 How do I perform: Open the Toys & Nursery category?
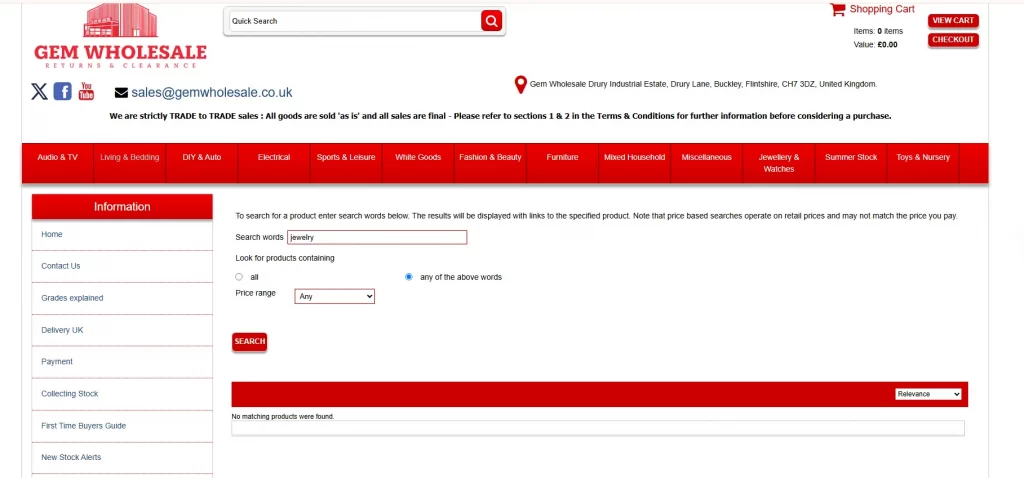(923, 157)
